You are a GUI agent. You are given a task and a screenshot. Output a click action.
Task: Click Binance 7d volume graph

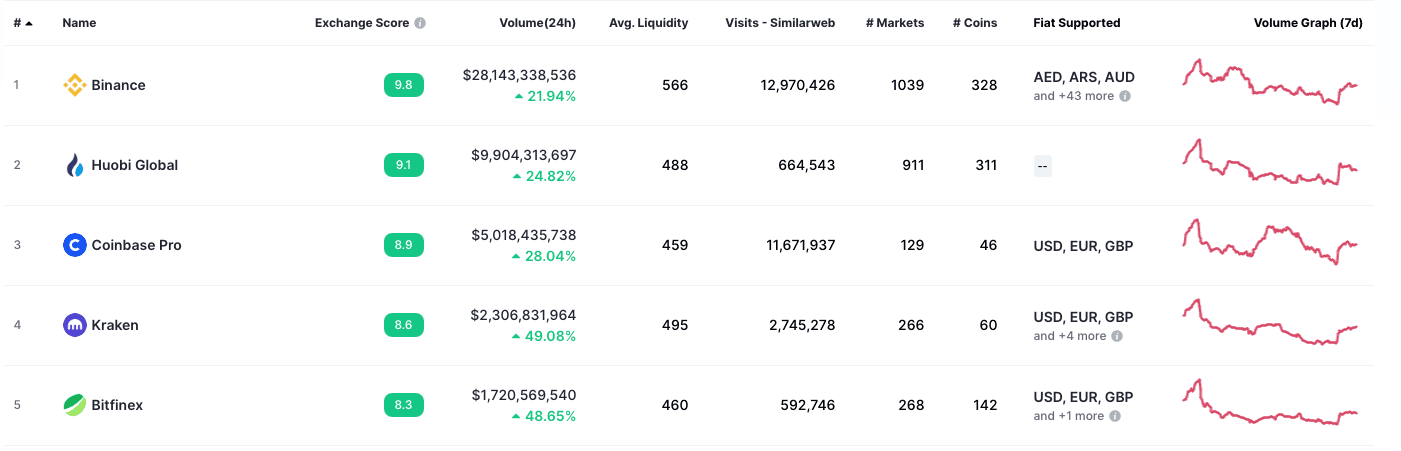(x=1270, y=83)
